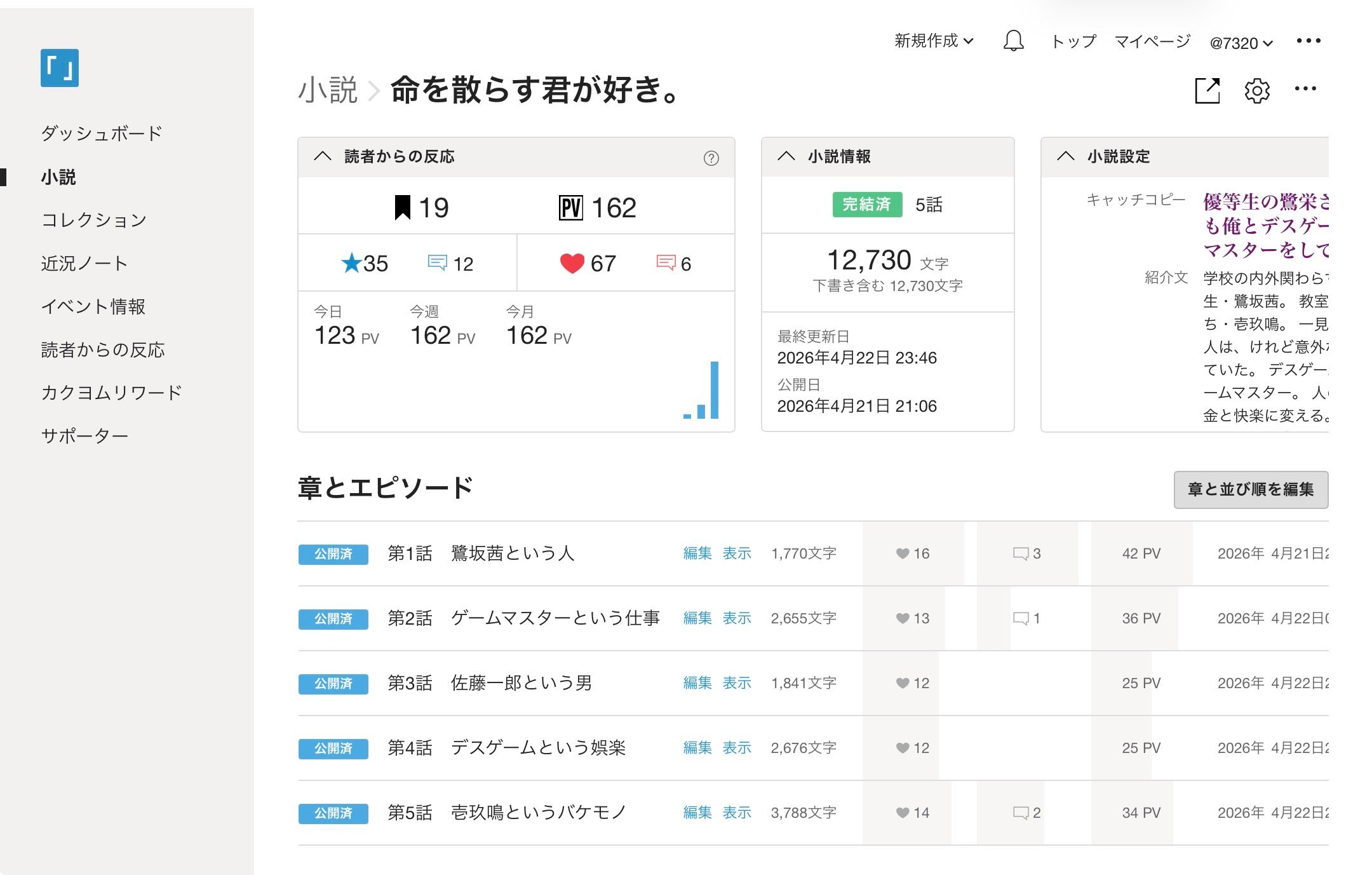Click the PV icon showing 162
This screenshot has height=875, width=1372.
point(571,208)
